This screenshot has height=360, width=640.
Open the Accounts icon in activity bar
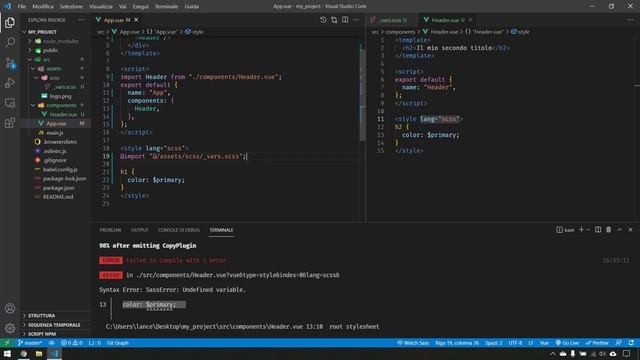click(10, 308)
